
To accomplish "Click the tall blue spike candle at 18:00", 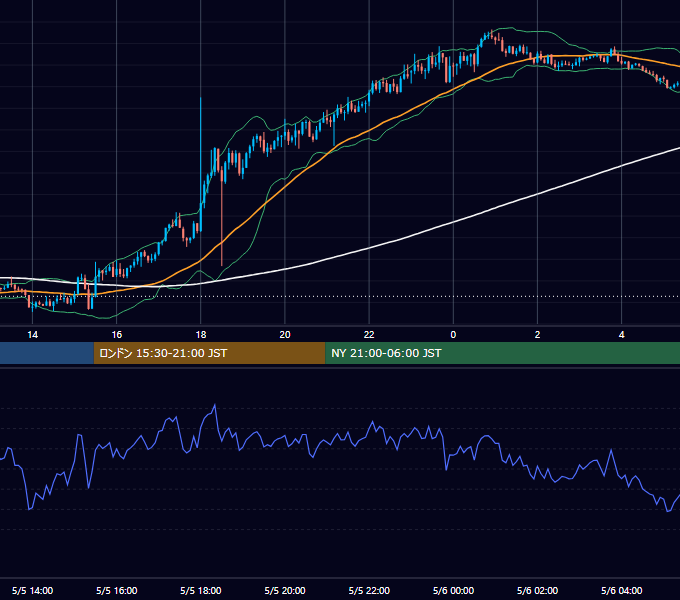I will [201, 165].
